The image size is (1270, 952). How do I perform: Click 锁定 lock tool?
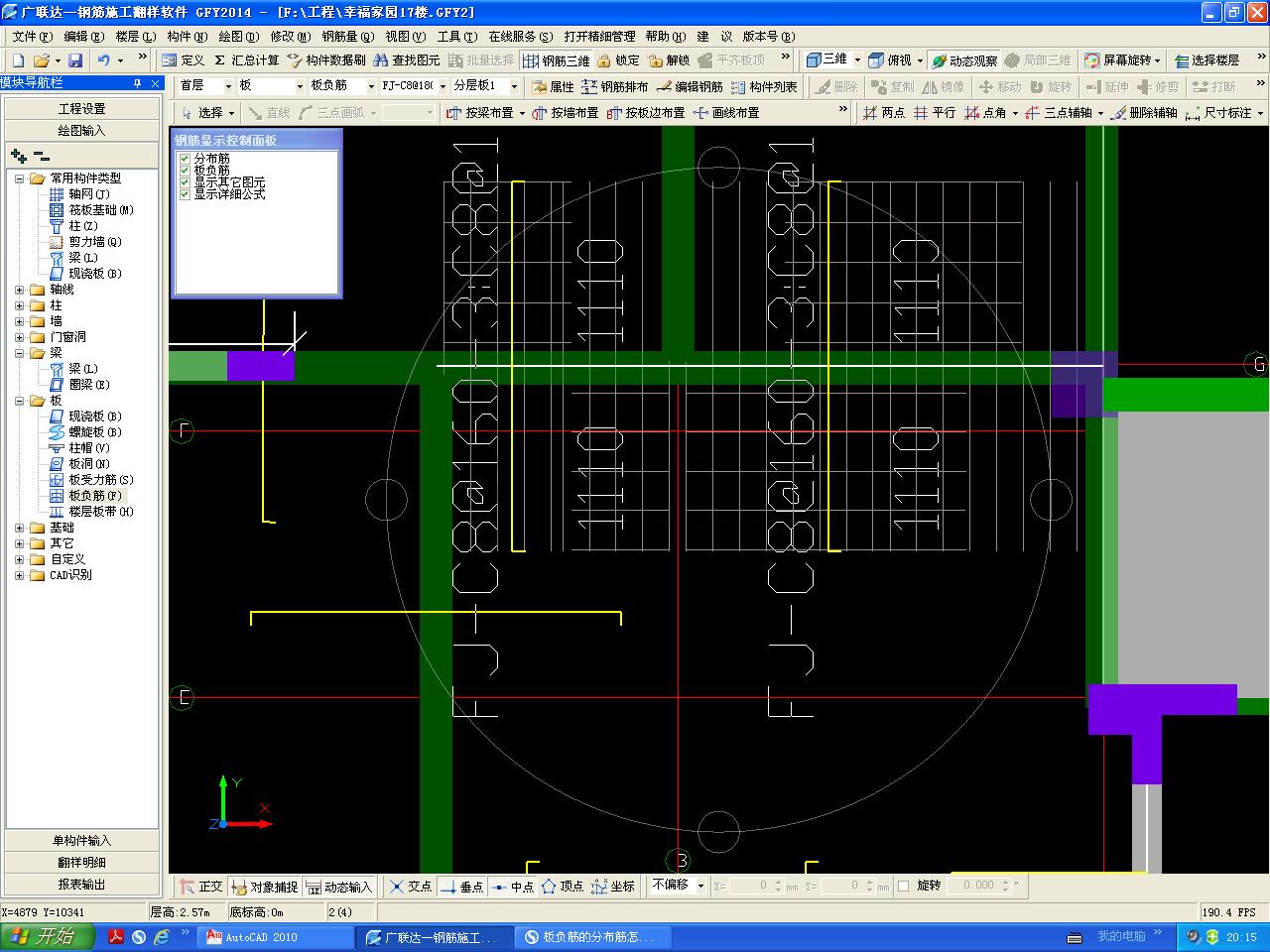(618, 60)
